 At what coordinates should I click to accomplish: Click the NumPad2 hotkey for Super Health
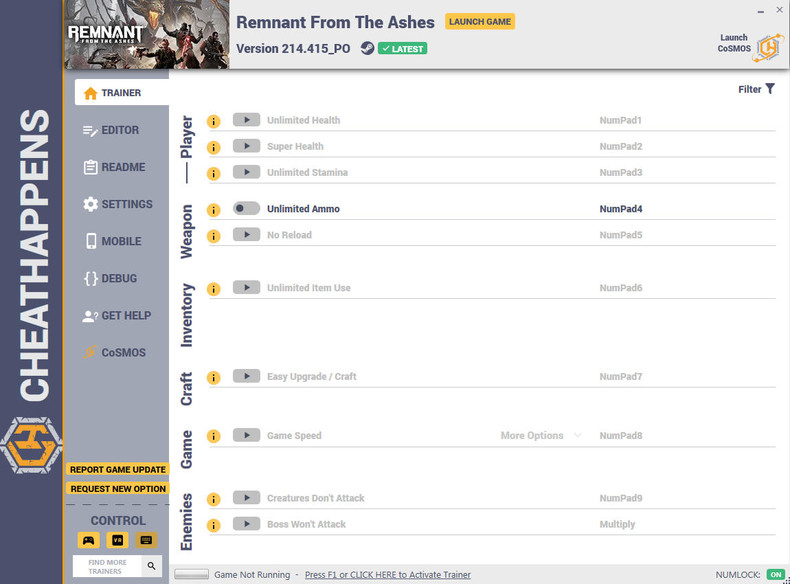point(621,146)
